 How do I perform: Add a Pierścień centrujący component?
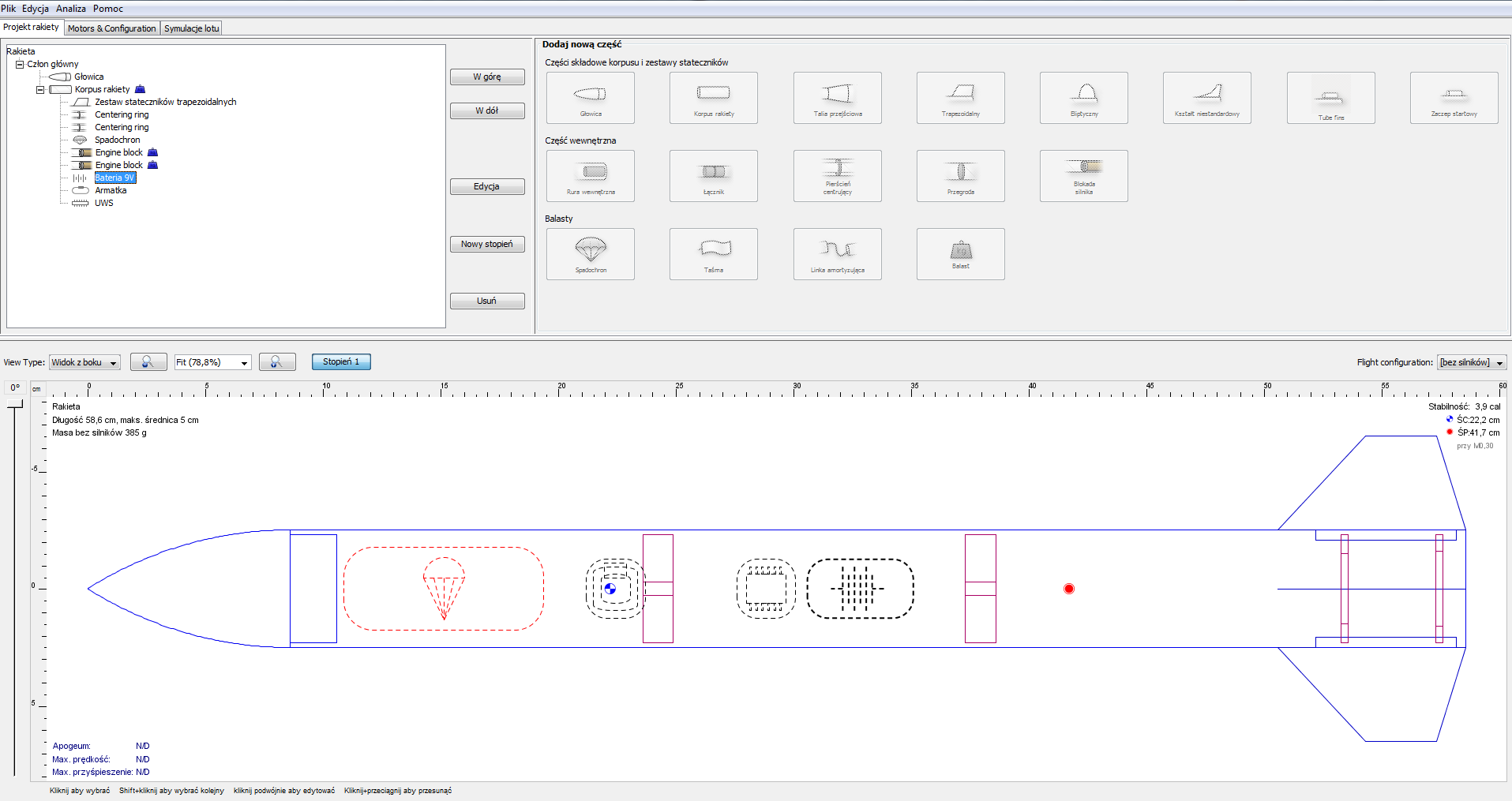point(837,176)
